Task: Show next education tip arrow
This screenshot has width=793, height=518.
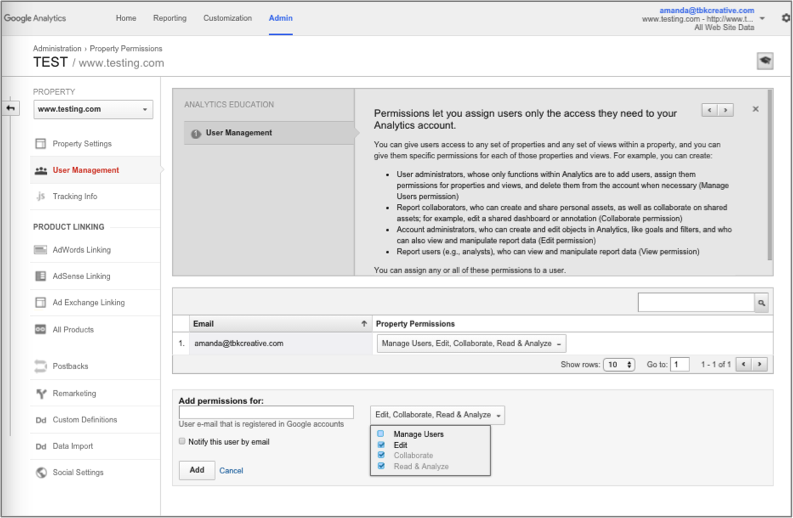Action: [x=726, y=110]
